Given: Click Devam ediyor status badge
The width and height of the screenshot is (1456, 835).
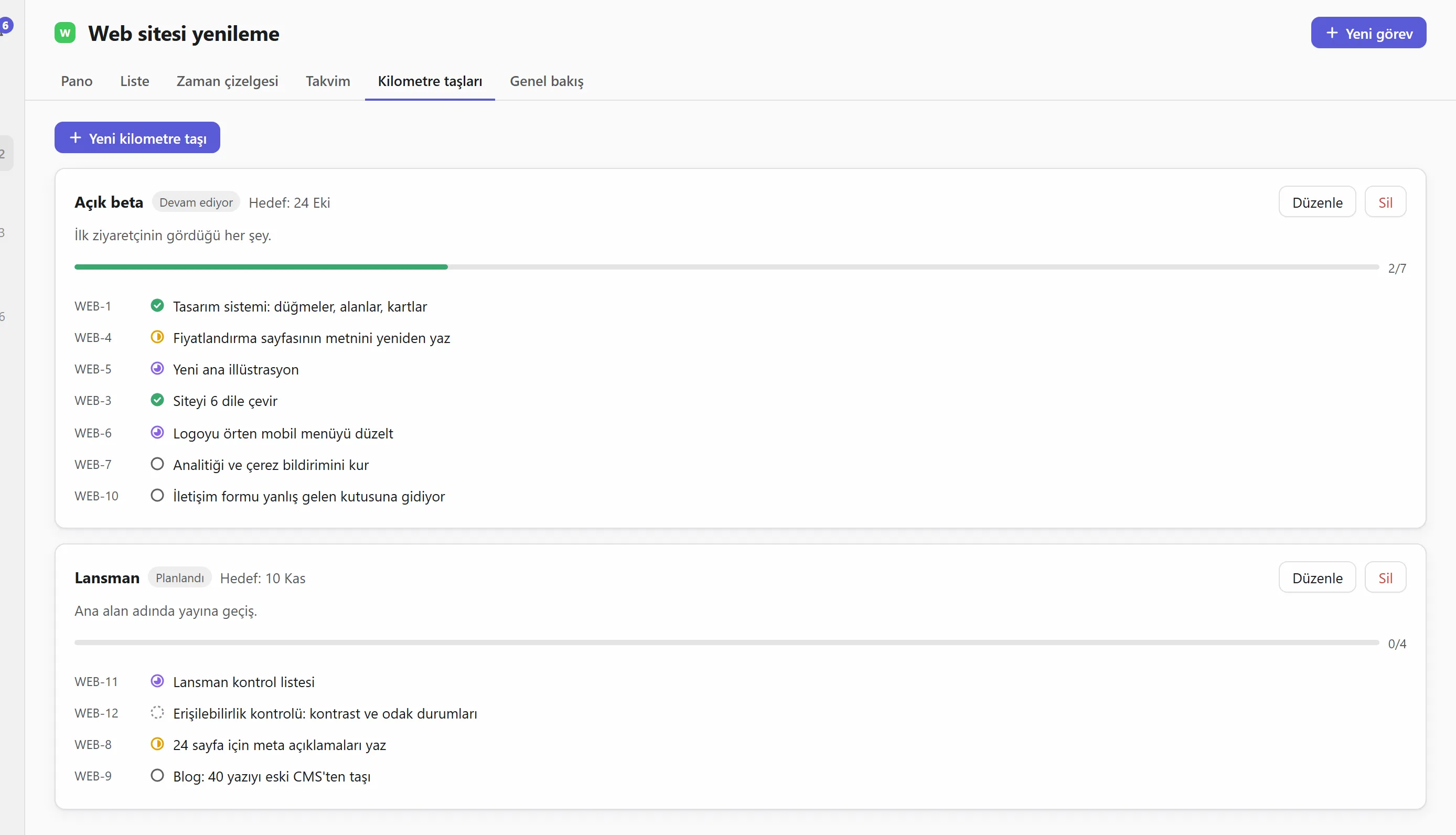Looking at the screenshot, I should 196,202.
